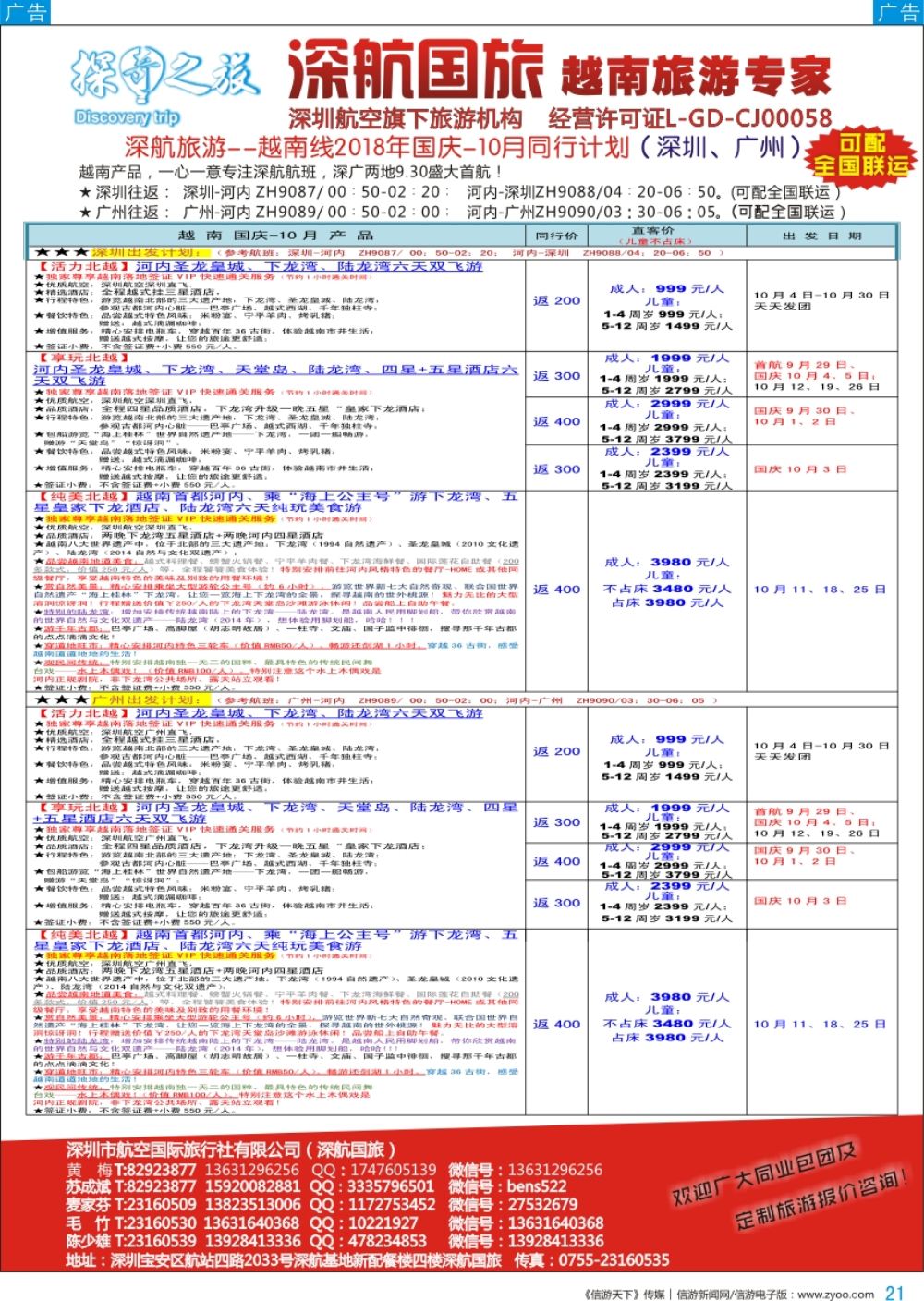Click the license number 经营许可证L-GD-CJ00058
The height and width of the screenshot is (1301, 924).
(x=689, y=118)
